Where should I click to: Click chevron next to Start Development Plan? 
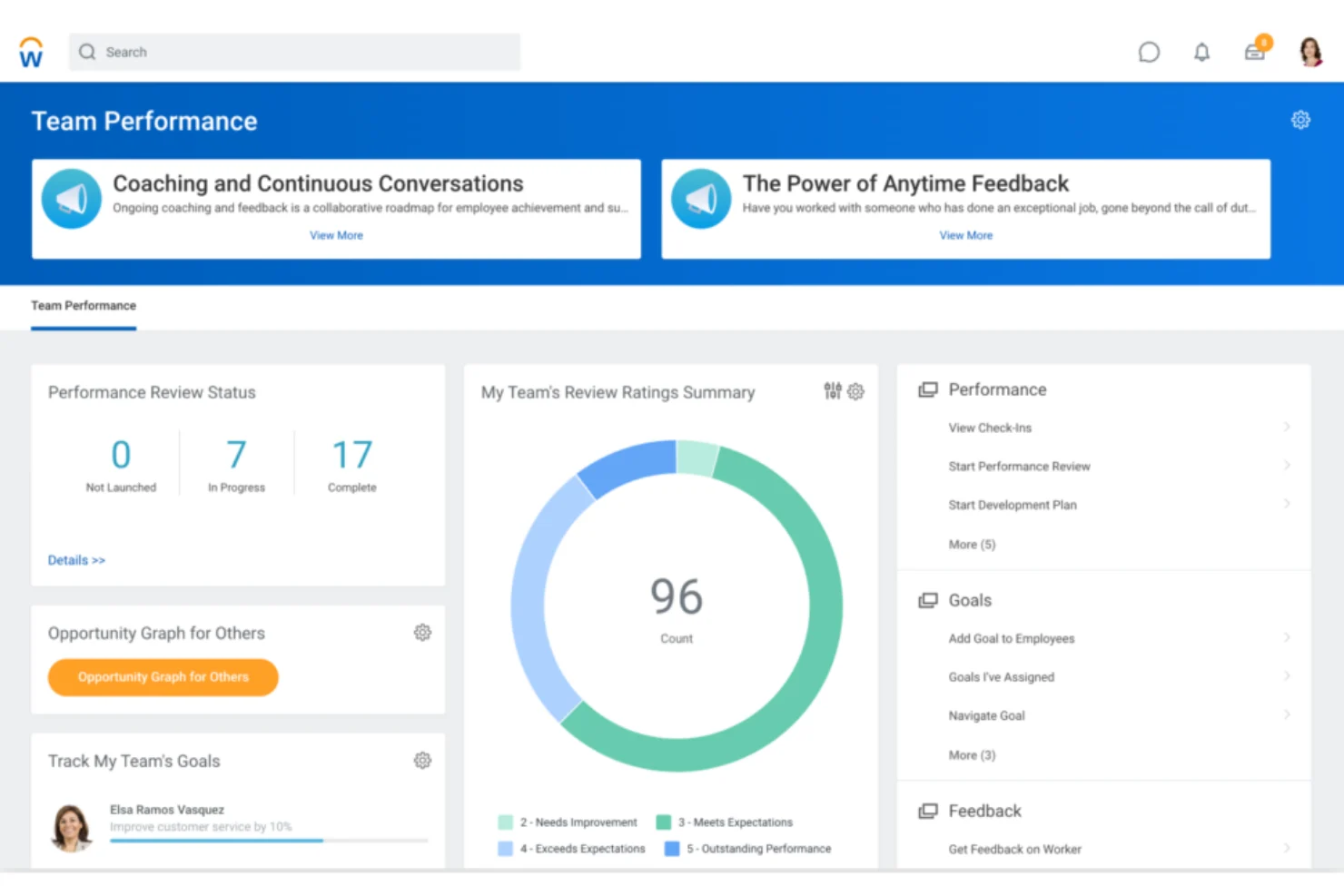pos(1287,503)
